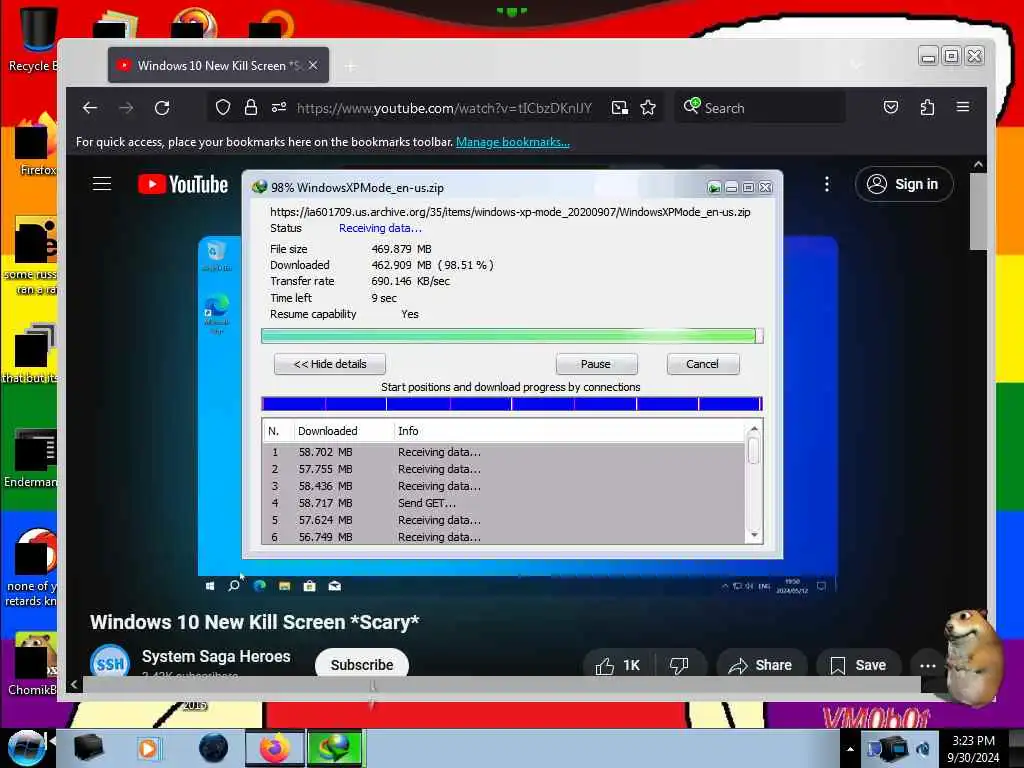Open Firefox from the taskbar
The height and width of the screenshot is (768, 1024).
[x=275, y=748]
